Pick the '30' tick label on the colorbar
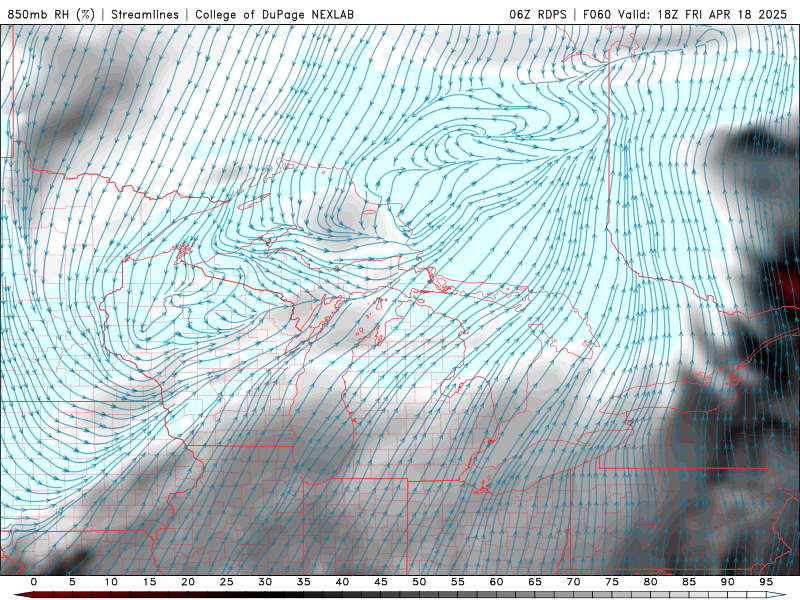This screenshot has width=800, height=600. tap(265, 582)
